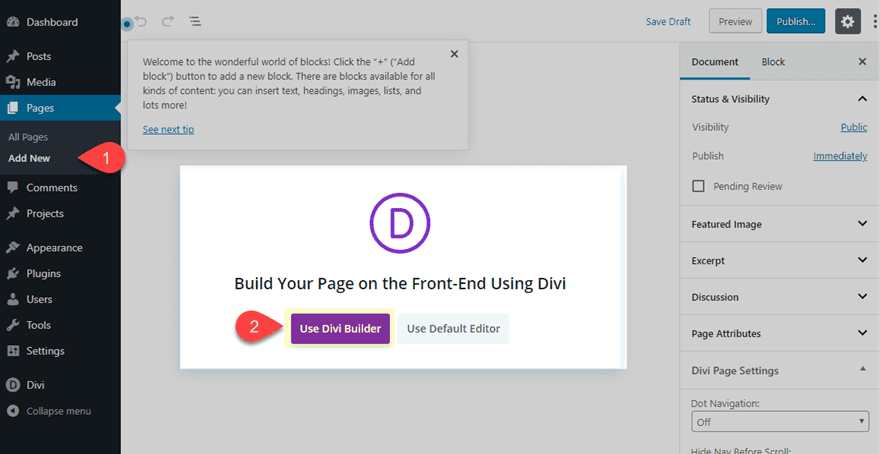Click the Comments speech bubble icon
This screenshot has height=454, width=880.
[13, 187]
